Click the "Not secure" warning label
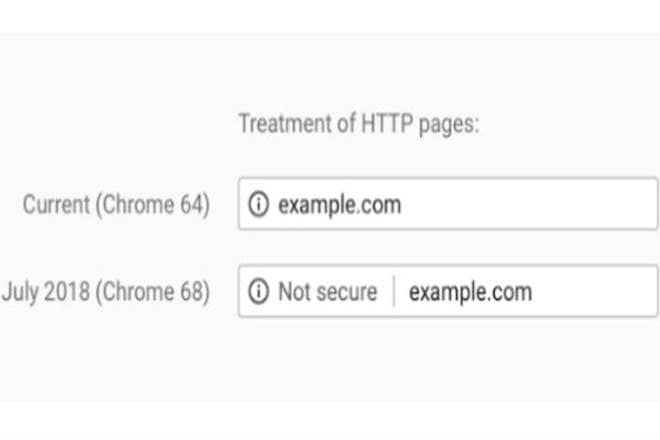The image size is (660, 440). tap(327, 292)
